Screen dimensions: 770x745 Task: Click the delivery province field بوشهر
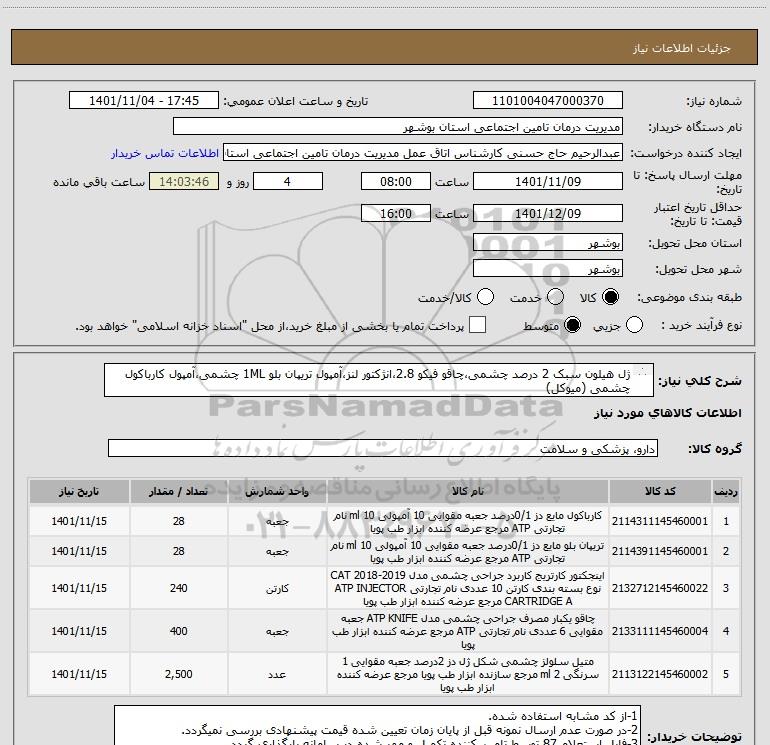click(x=548, y=243)
